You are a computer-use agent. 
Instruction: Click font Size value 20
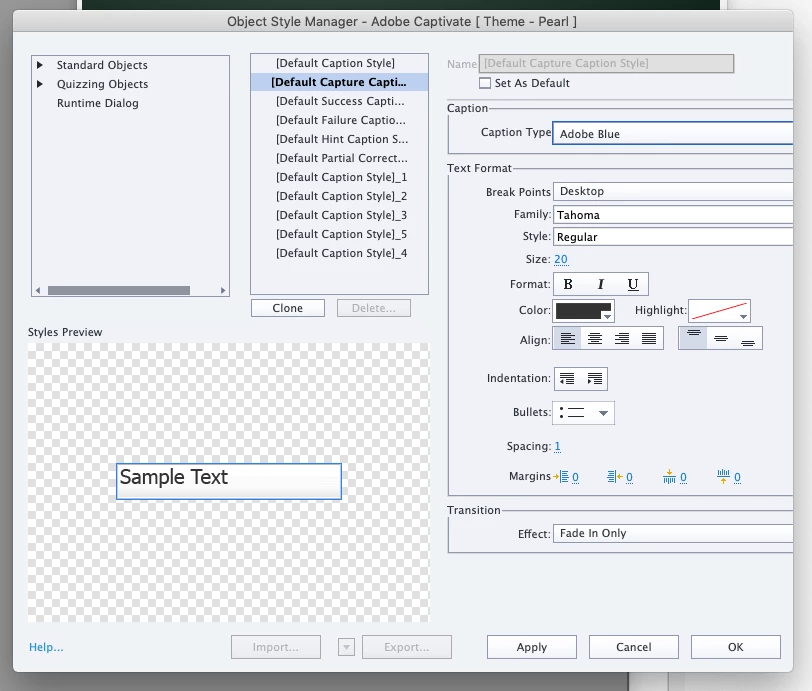561,259
